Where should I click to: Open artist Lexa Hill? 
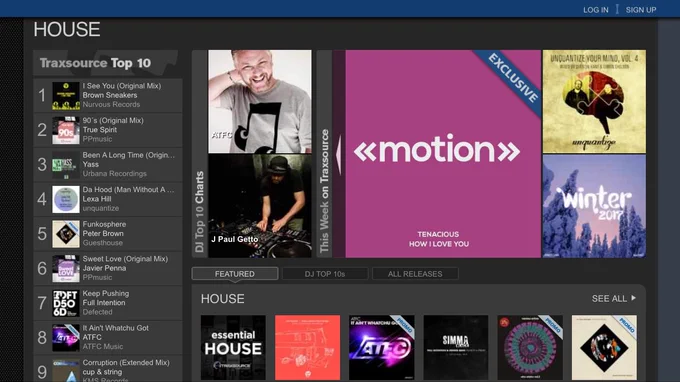pos(97,199)
